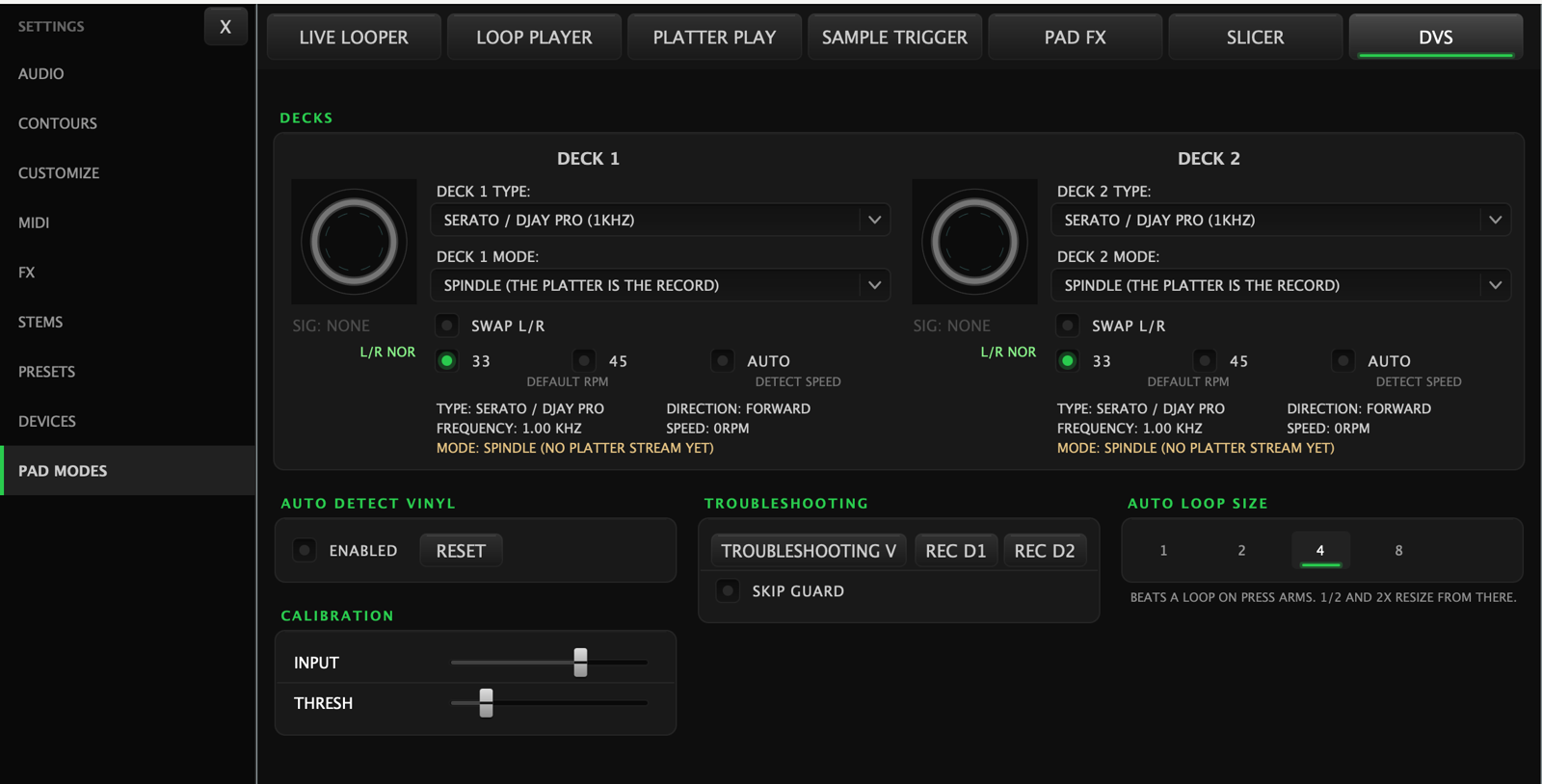Switch to the Live Looper tab
1542x784 pixels.
point(354,38)
